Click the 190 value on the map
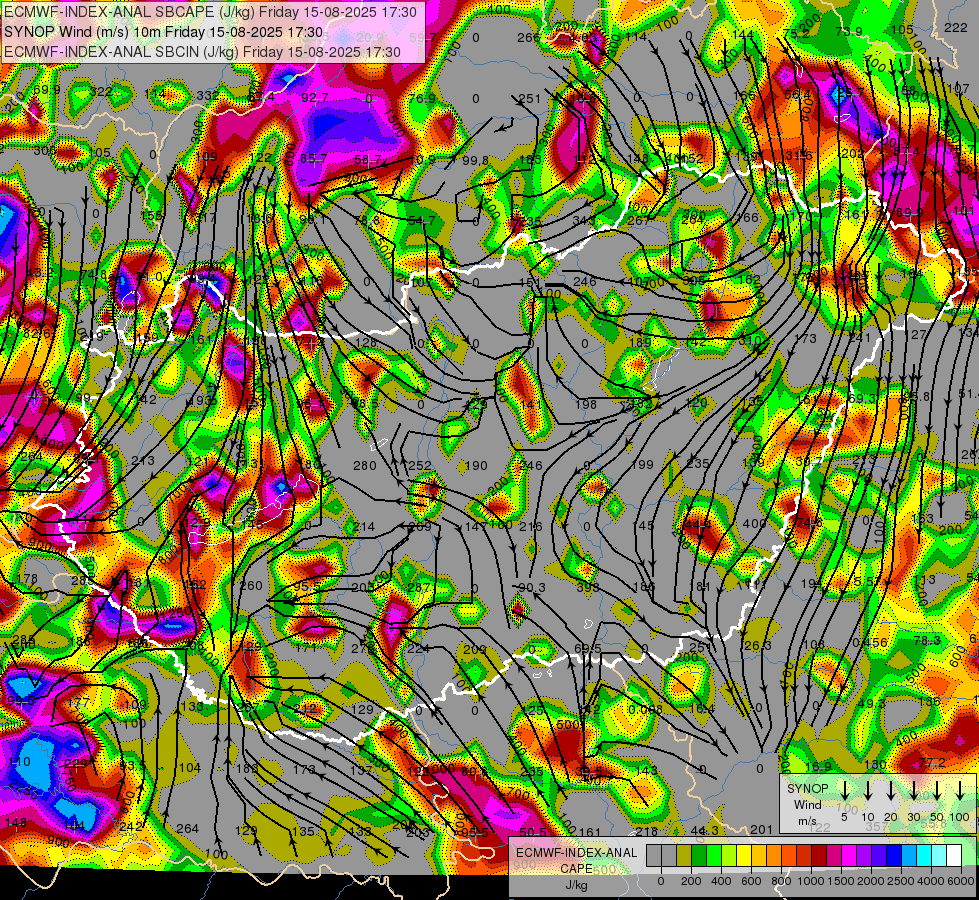 (x=476, y=465)
